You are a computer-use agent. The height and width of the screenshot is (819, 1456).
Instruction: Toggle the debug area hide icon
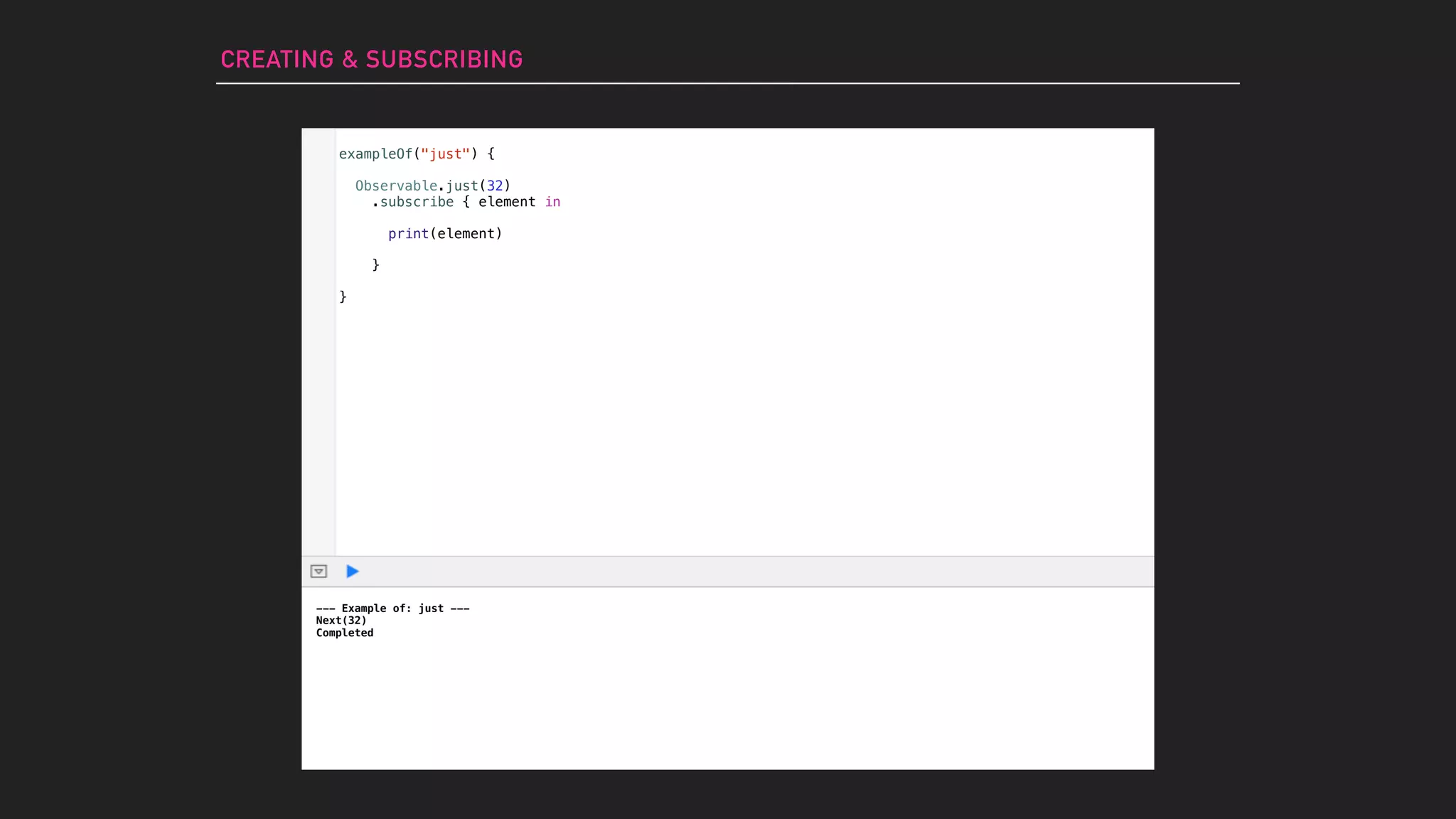318,572
